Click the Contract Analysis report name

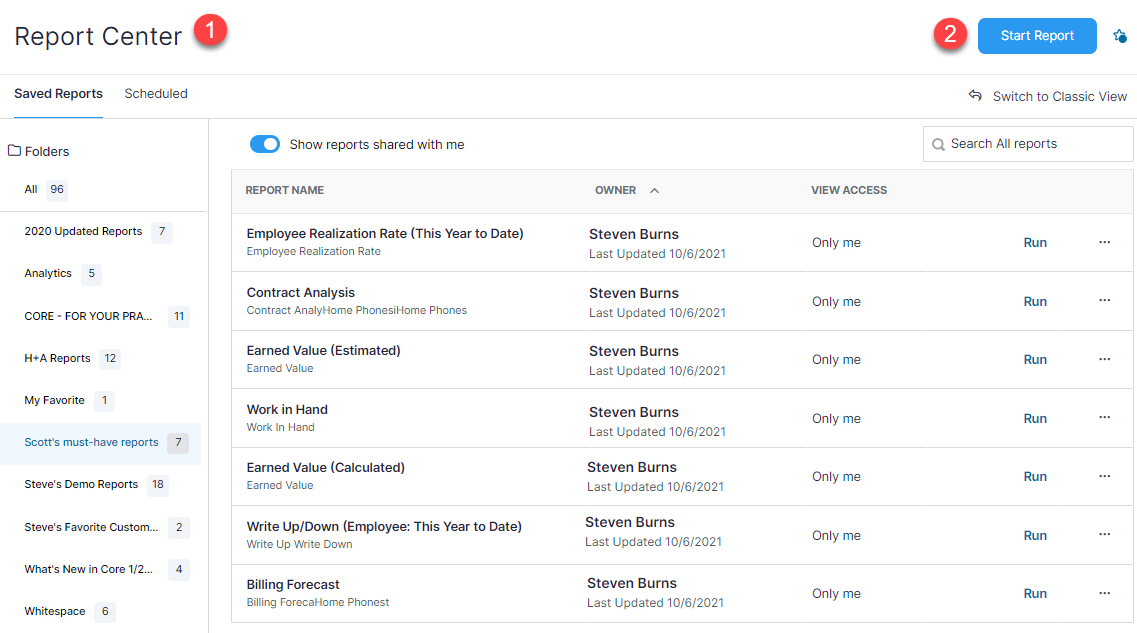click(x=300, y=292)
